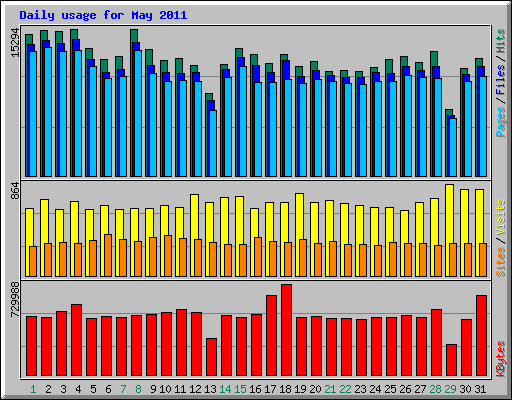Image resolution: width=512 pixels, height=400 pixels.
Task: Click the red KBytes bar for day 17
Action: [271, 335]
